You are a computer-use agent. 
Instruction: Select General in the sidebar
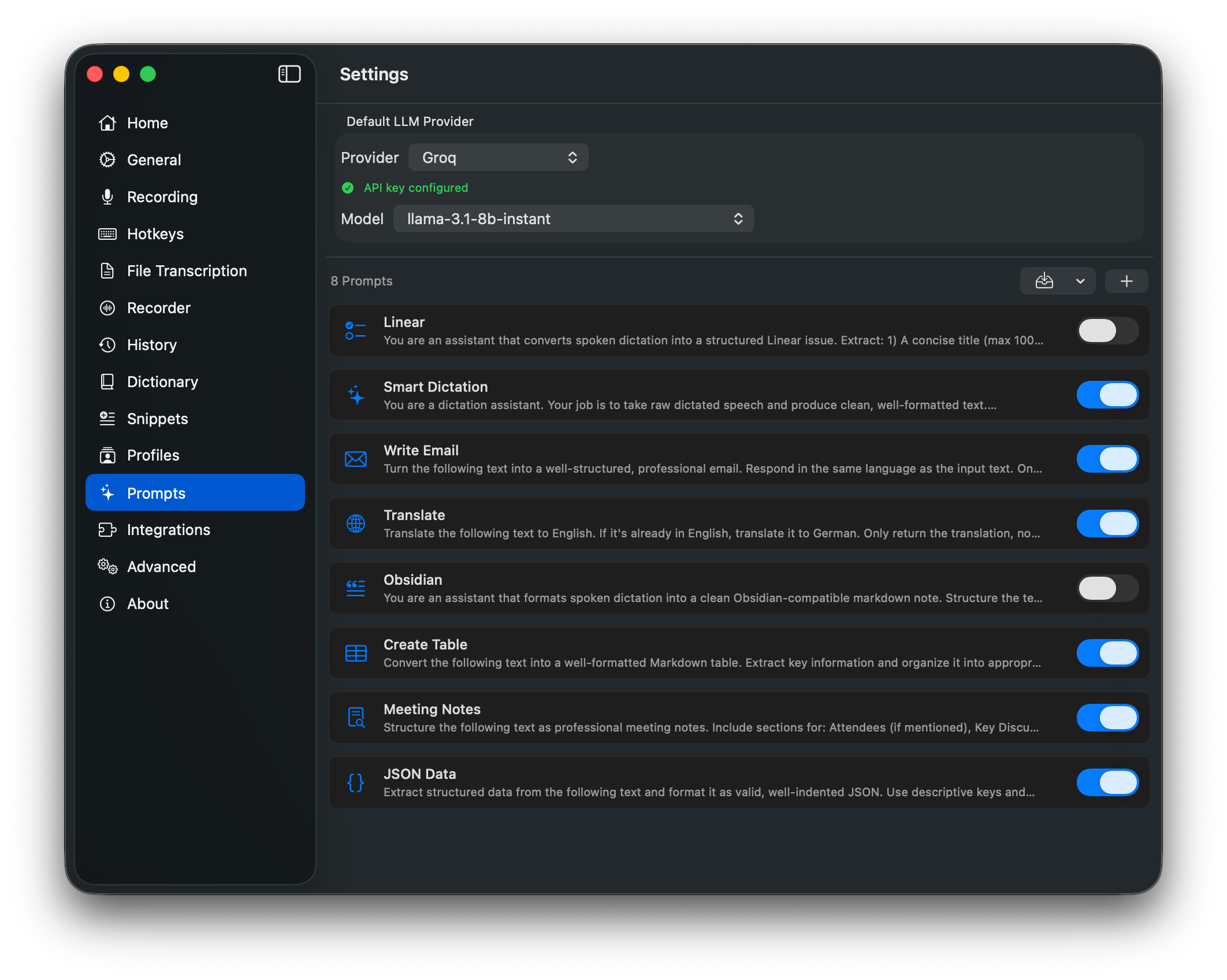(x=154, y=159)
